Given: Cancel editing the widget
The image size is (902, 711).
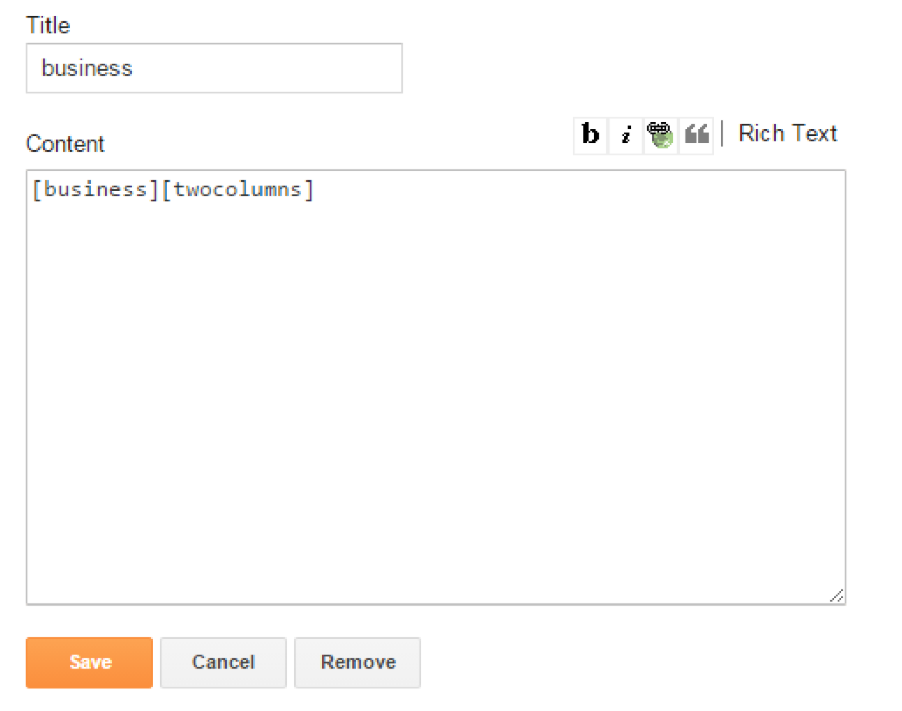Looking at the screenshot, I should point(222,662).
